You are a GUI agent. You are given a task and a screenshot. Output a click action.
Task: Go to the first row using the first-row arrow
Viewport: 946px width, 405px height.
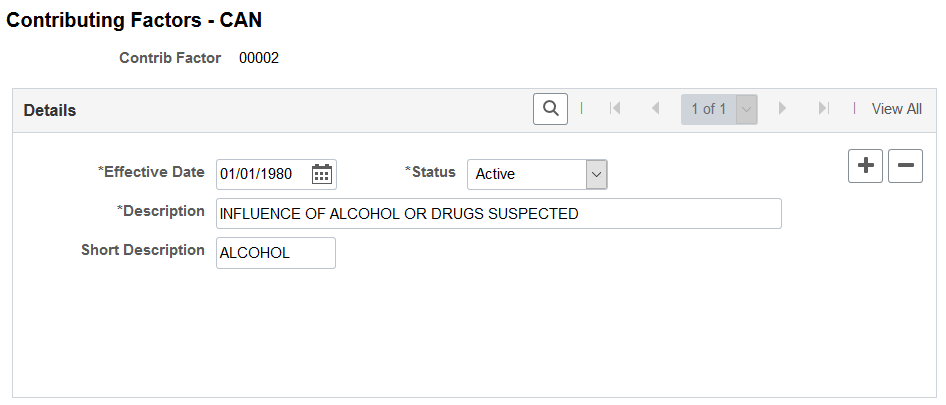pyautogui.click(x=615, y=109)
